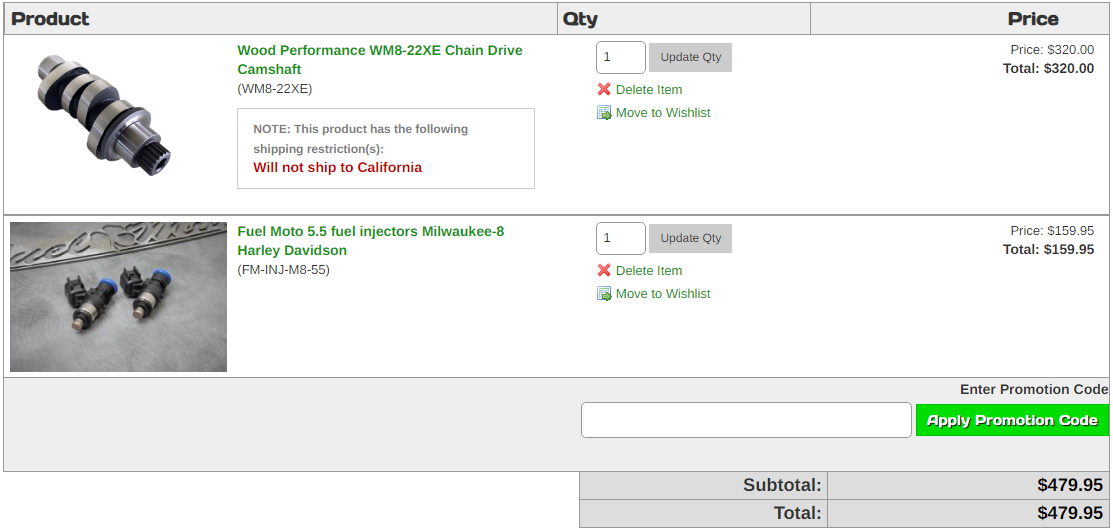1113x529 pixels.
Task: Select the 'Move to Wishlist' text for the camshaft
Action: 663,113
